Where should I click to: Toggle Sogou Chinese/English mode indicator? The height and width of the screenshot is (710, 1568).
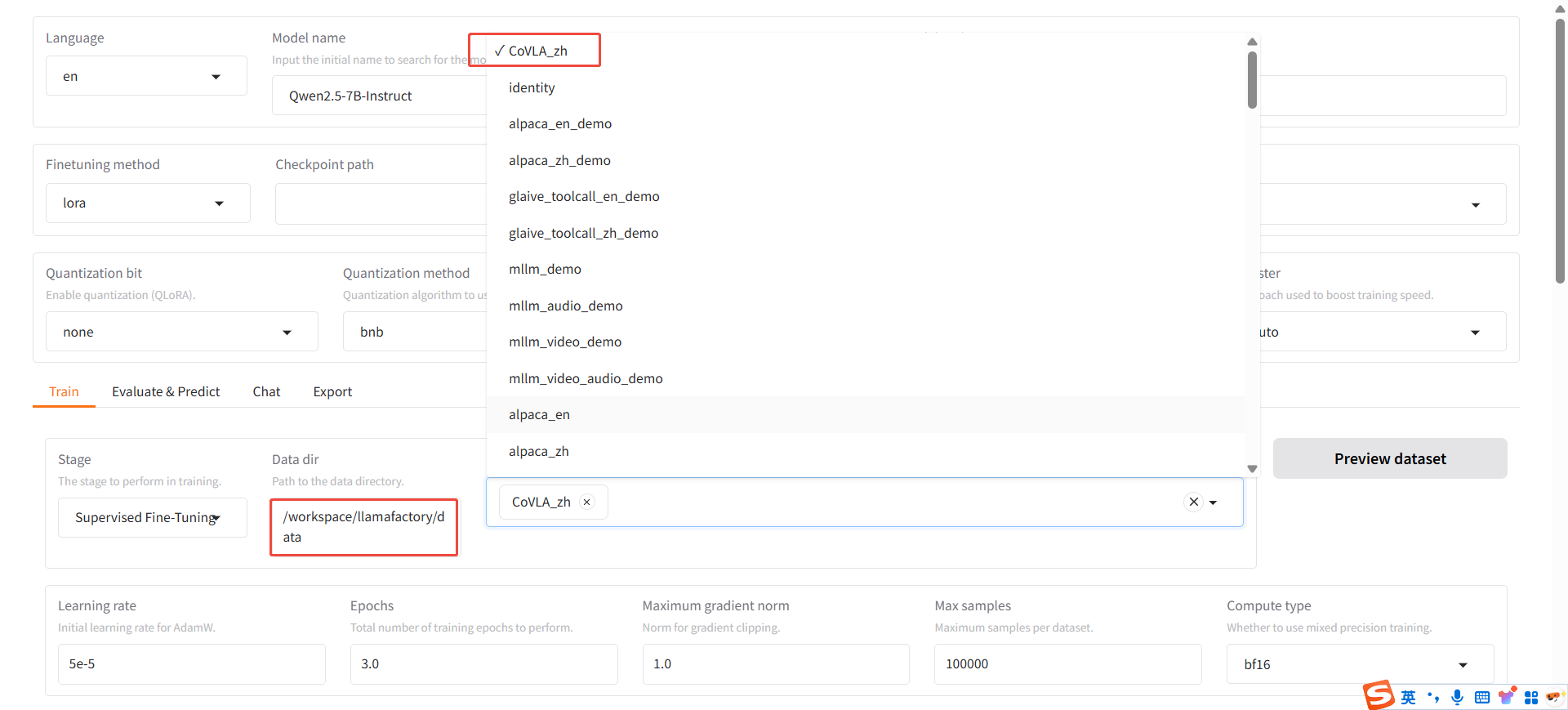coord(1409,697)
